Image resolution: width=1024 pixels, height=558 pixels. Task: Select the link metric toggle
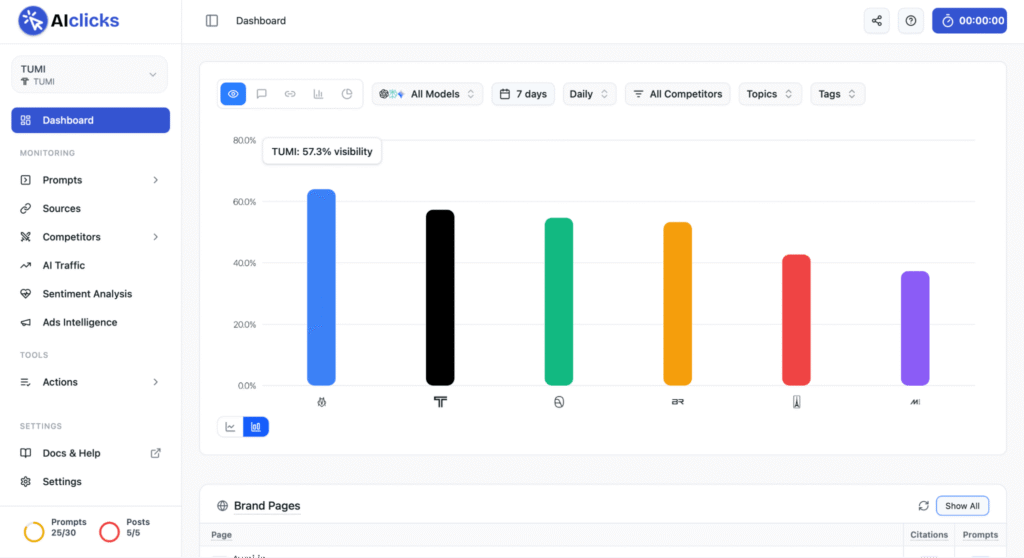click(x=290, y=94)
